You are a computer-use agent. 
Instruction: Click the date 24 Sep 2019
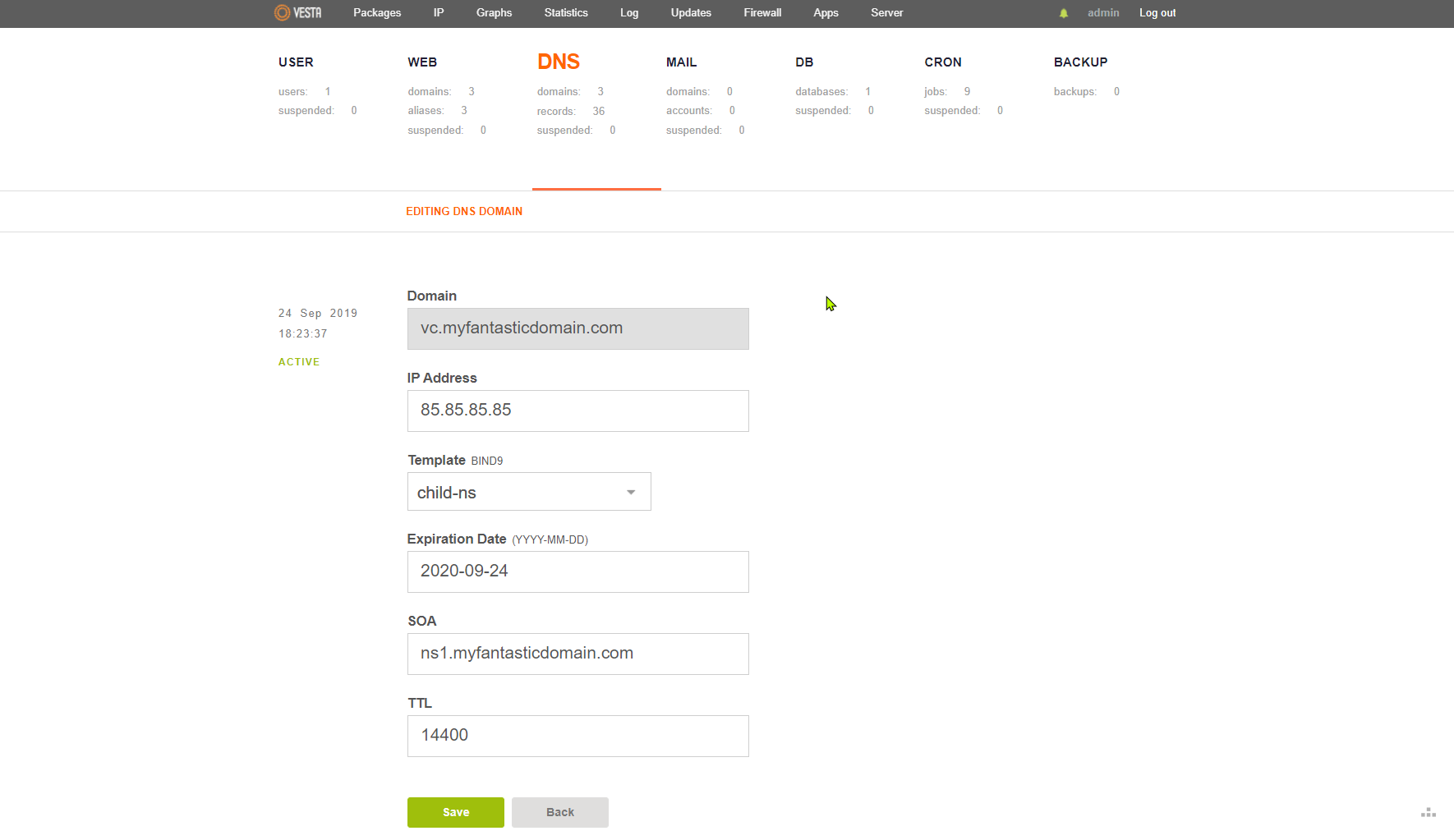[x=318, y=314]
